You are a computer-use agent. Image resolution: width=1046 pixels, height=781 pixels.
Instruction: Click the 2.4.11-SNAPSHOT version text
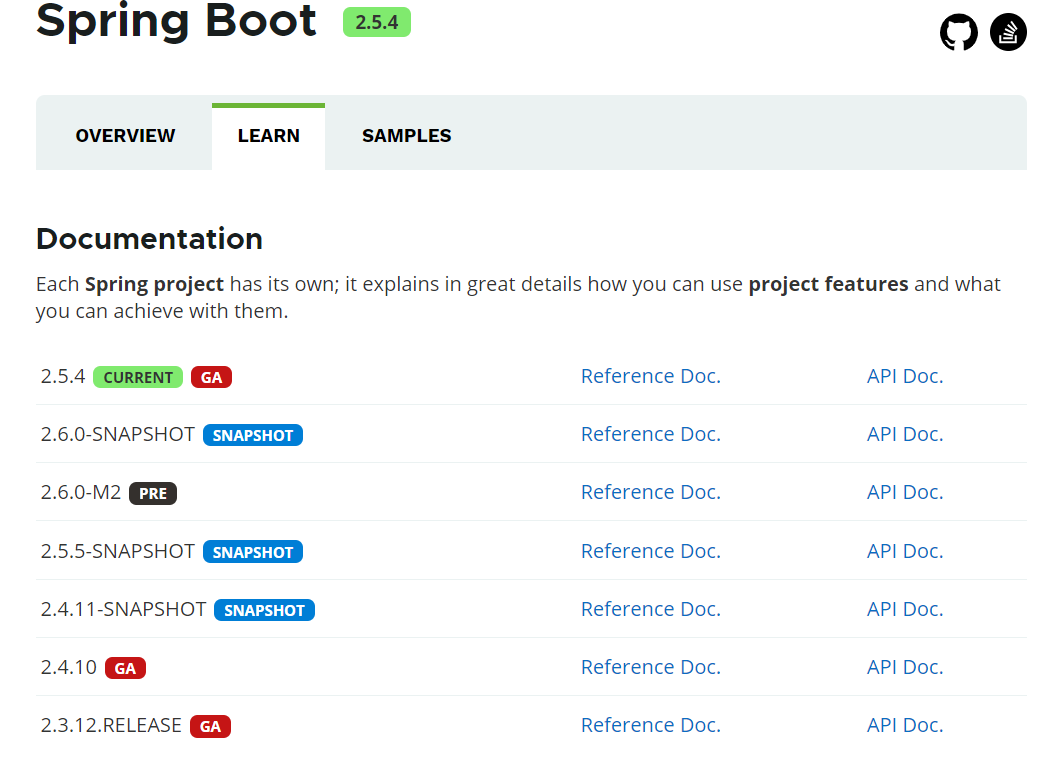[123, 609]
